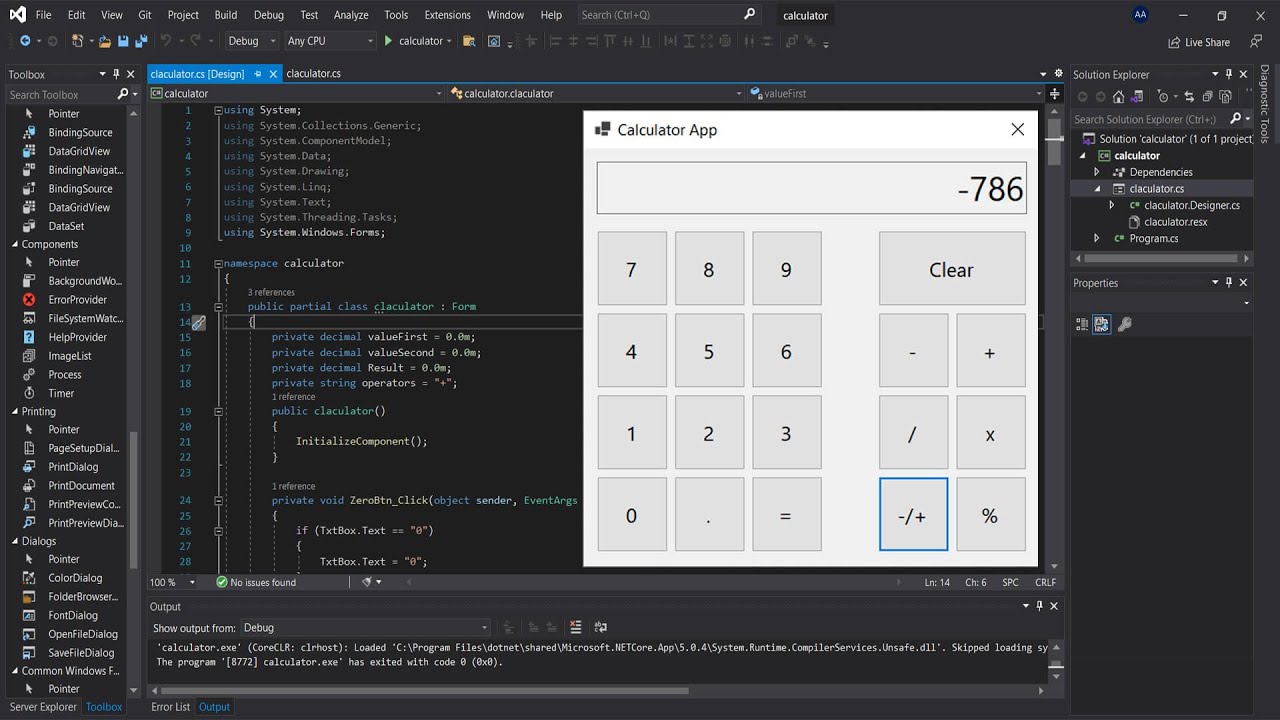
Task: Switch to the claculator.cs code tab
Action: click(313, 74)
